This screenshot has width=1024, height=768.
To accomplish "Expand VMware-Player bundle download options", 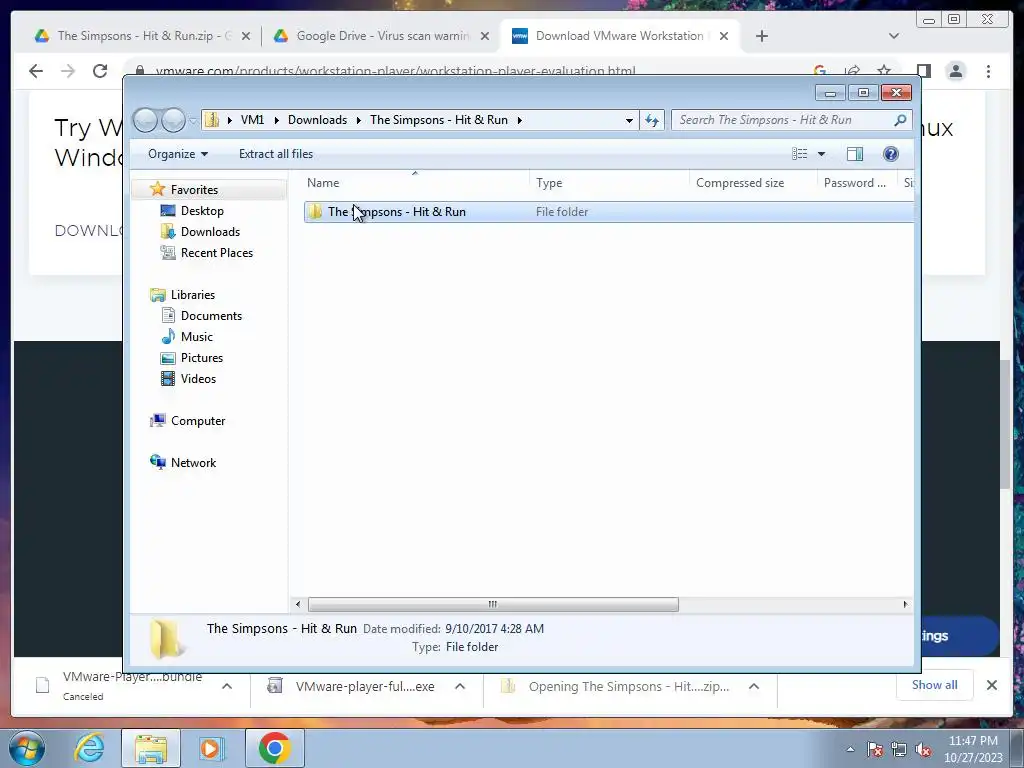I will [227, 686].
